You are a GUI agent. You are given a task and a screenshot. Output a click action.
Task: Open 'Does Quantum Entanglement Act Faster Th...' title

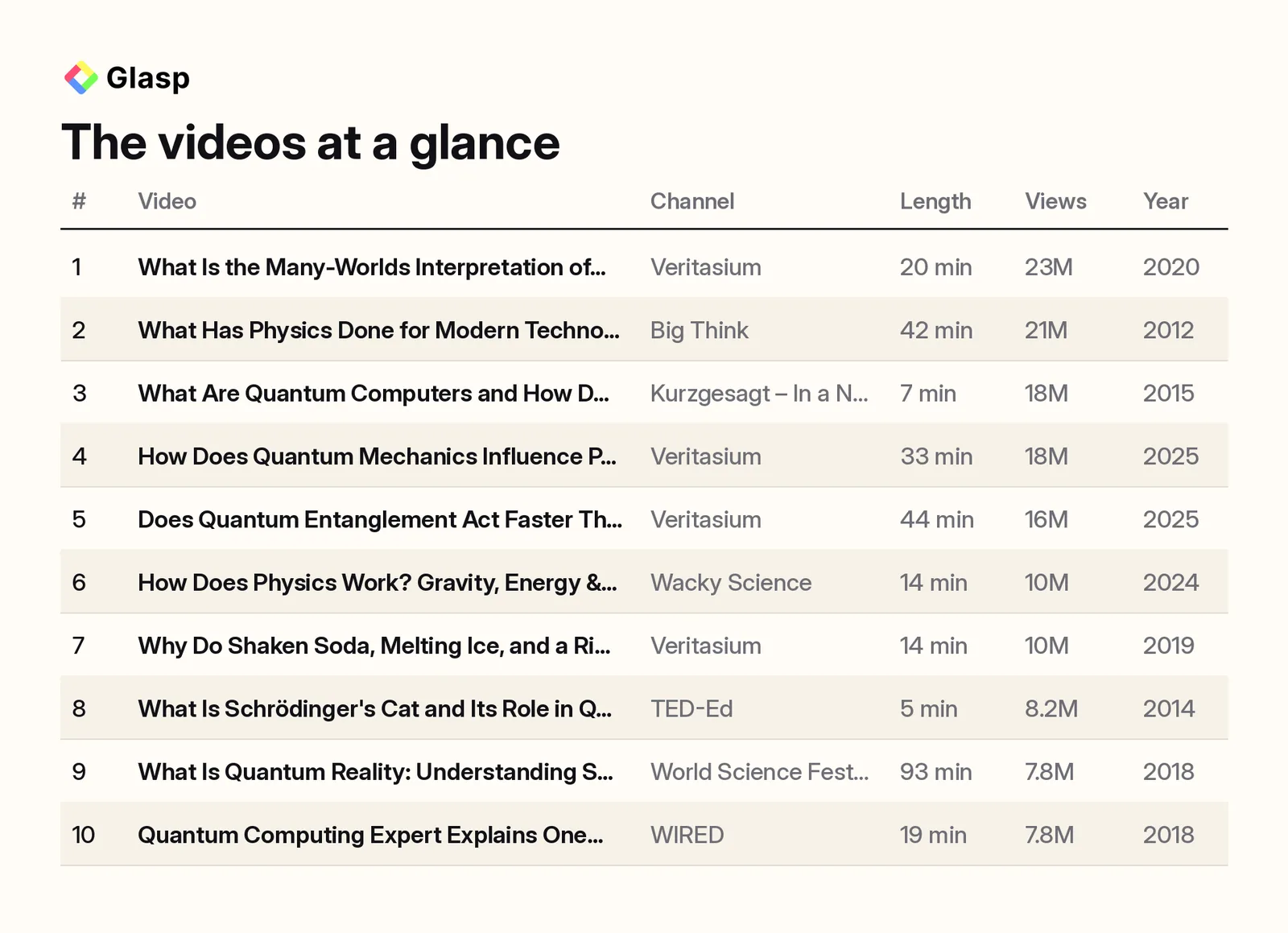(380, 519)
